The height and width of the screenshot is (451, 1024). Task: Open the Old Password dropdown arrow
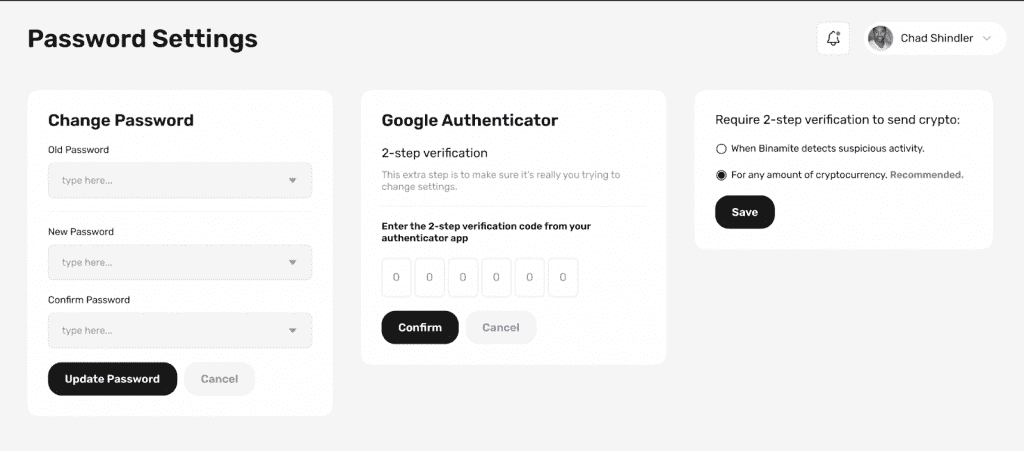click(293, 180)
